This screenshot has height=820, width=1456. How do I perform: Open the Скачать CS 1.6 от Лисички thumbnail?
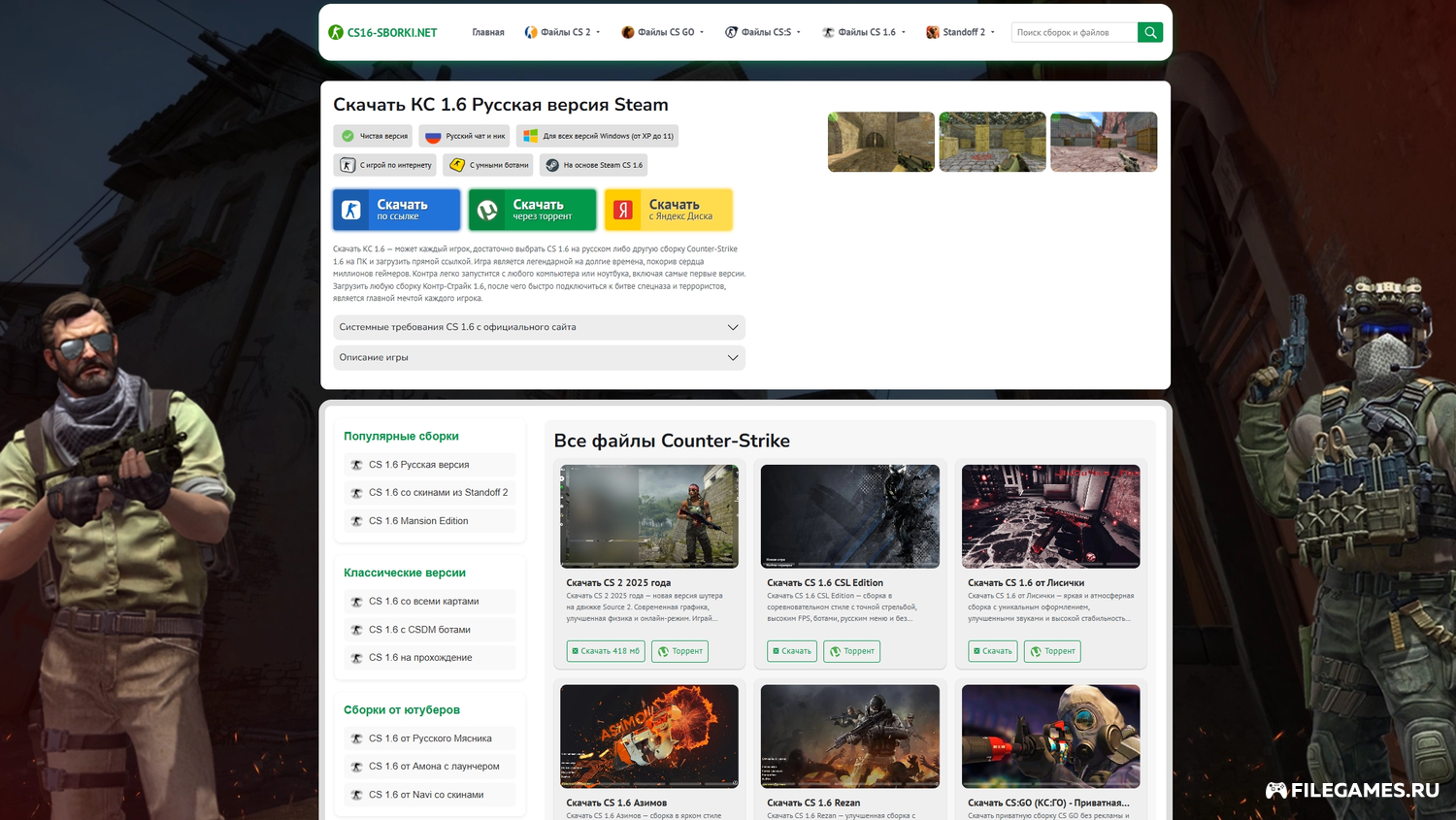tap(1050, 516)
